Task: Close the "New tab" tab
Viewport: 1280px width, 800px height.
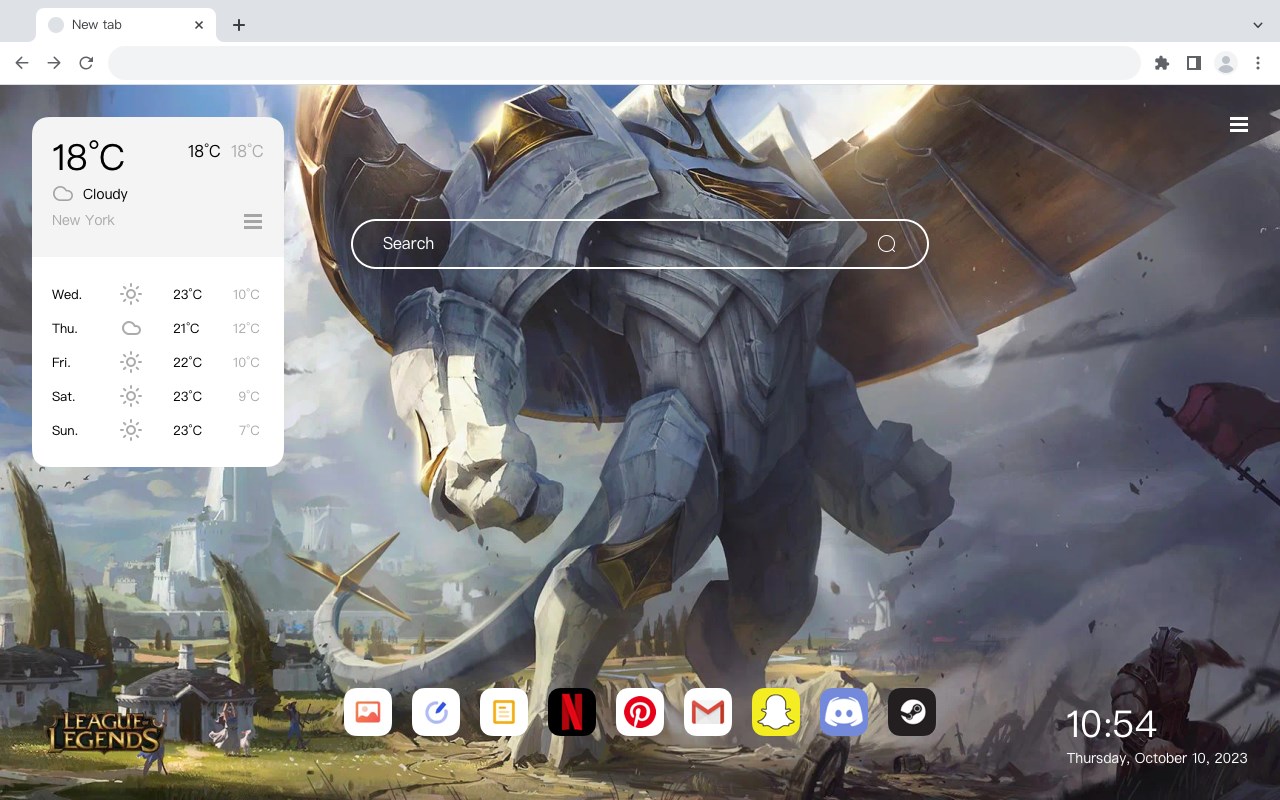Action: [199, 25]
